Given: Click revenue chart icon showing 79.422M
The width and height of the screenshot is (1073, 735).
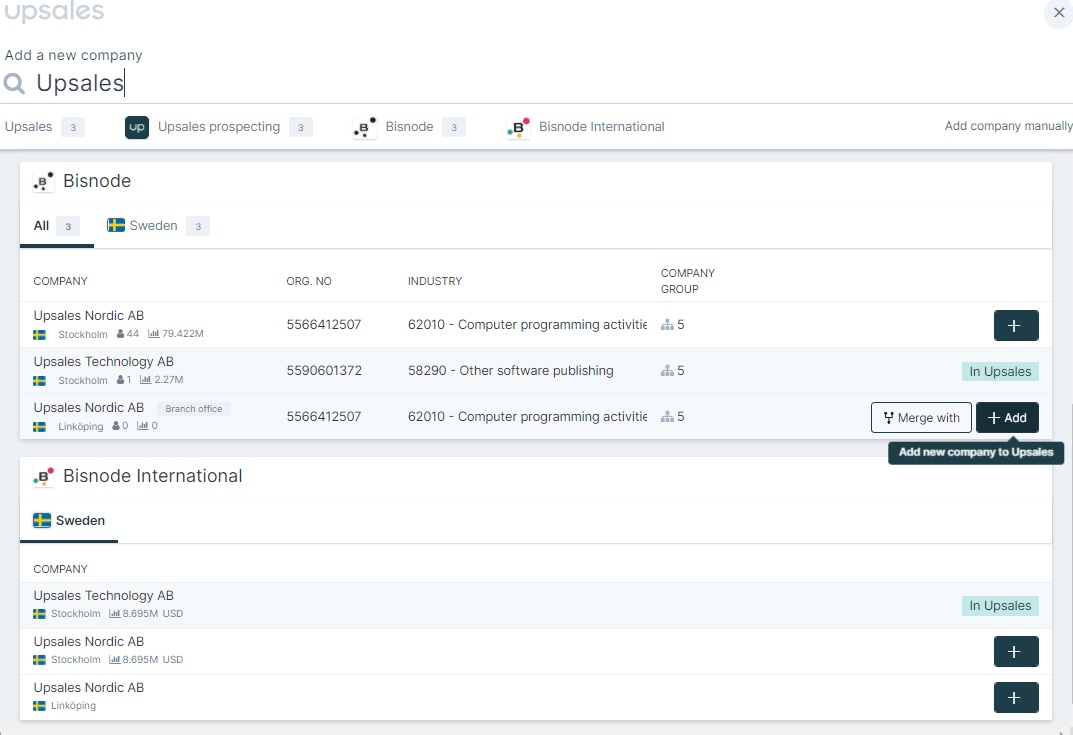Looking at the screenshot, I should pos(153,334).
